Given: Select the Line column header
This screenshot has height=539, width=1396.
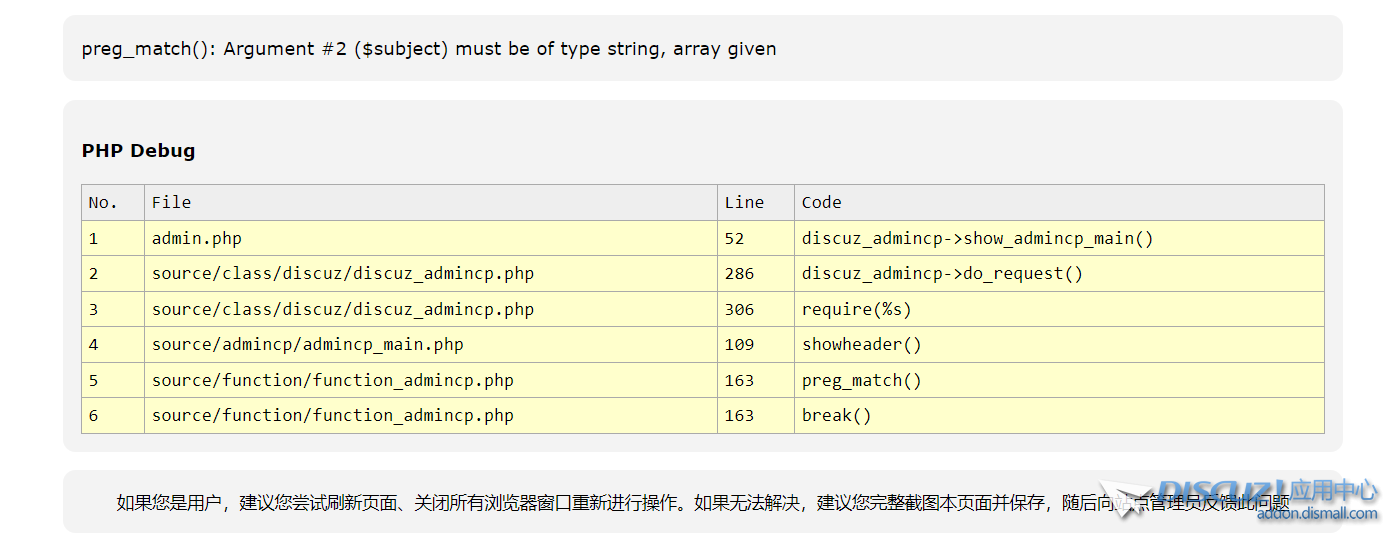Looking at the screenshot, I should point(744,203).
